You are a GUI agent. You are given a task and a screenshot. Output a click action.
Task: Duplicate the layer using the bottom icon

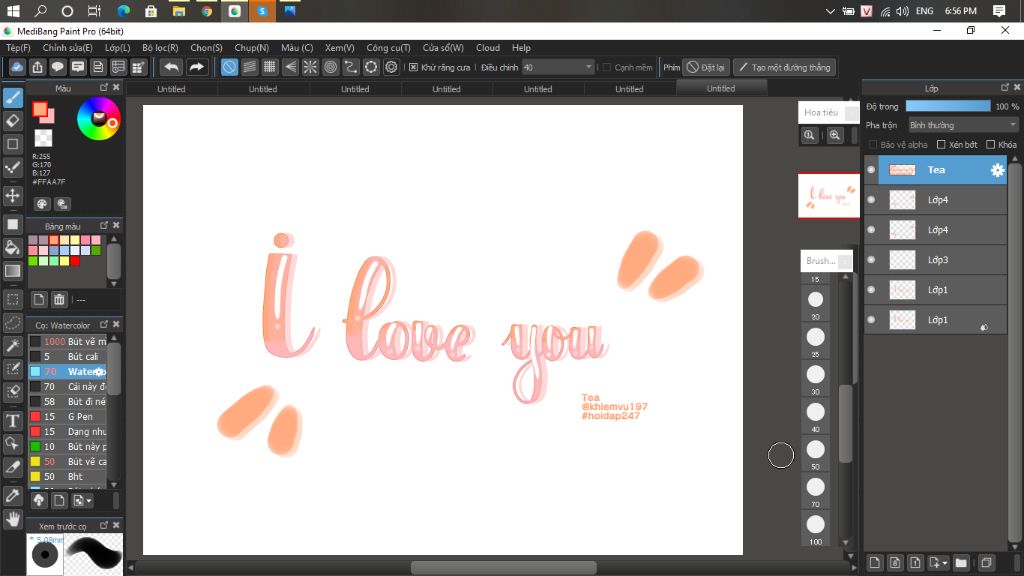[x=986, y=562]
